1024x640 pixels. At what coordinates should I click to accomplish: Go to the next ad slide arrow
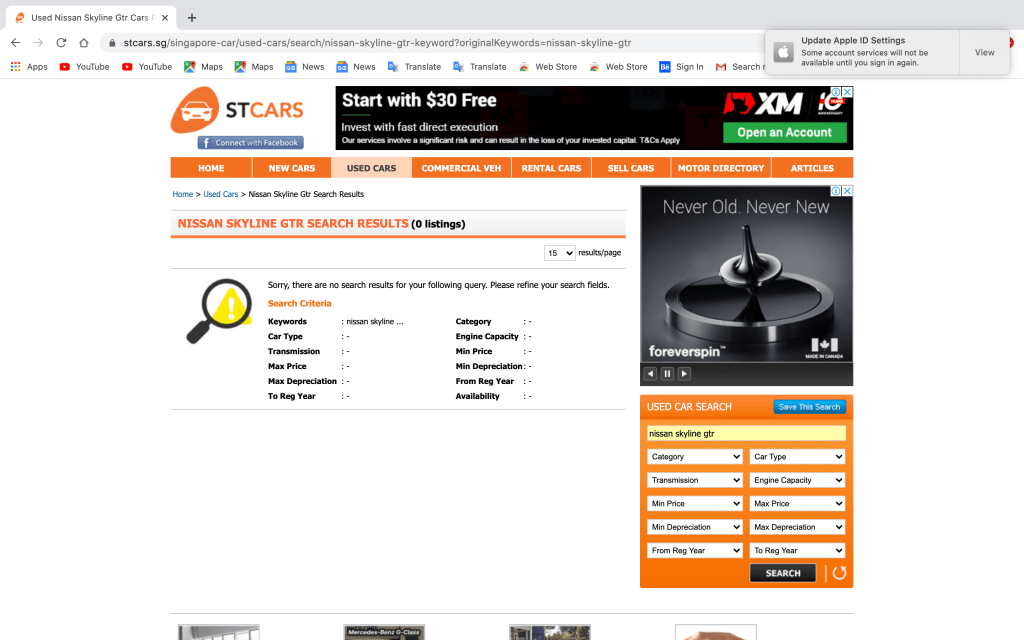(684, 374)
